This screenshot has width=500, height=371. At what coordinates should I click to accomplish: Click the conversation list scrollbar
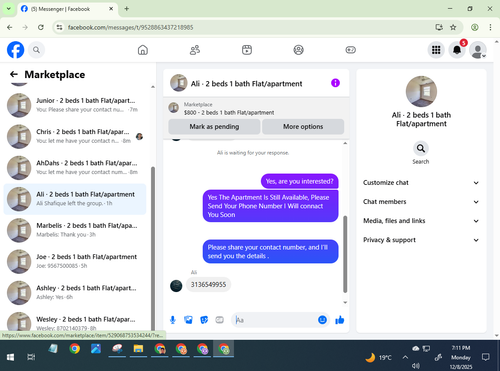click(x=153, y=247)
